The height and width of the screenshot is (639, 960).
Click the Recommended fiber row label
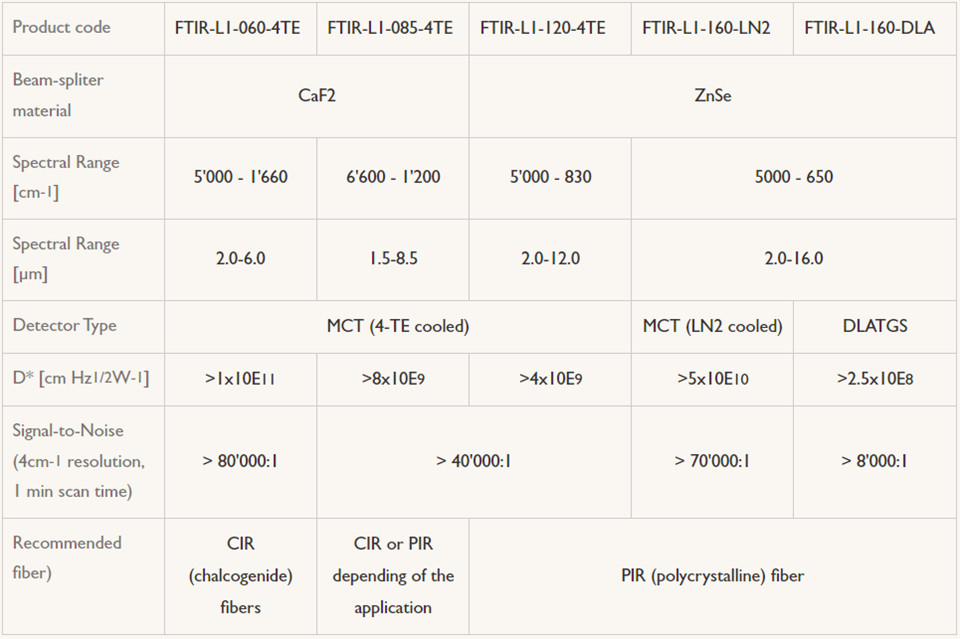pyautogui.click(x=67, y=558)
